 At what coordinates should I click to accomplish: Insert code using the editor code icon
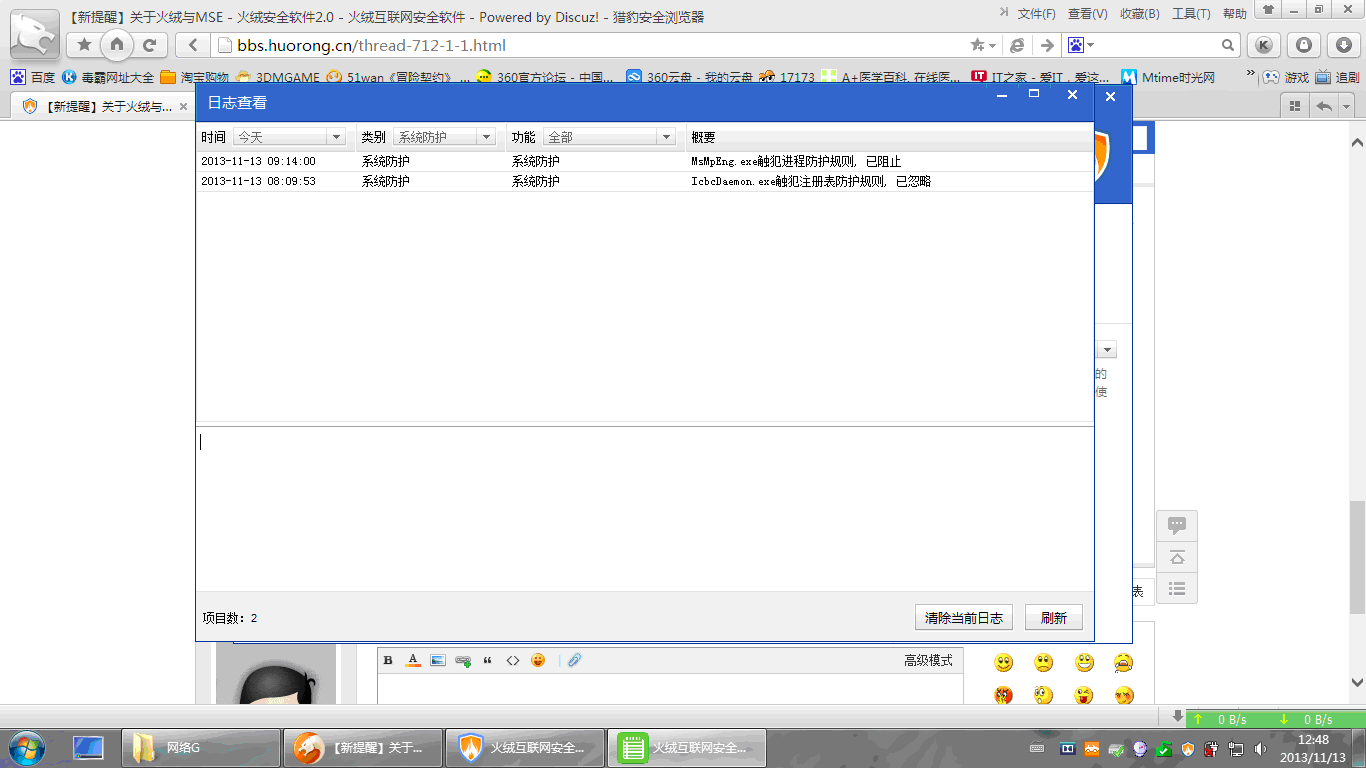coord(513,660)
